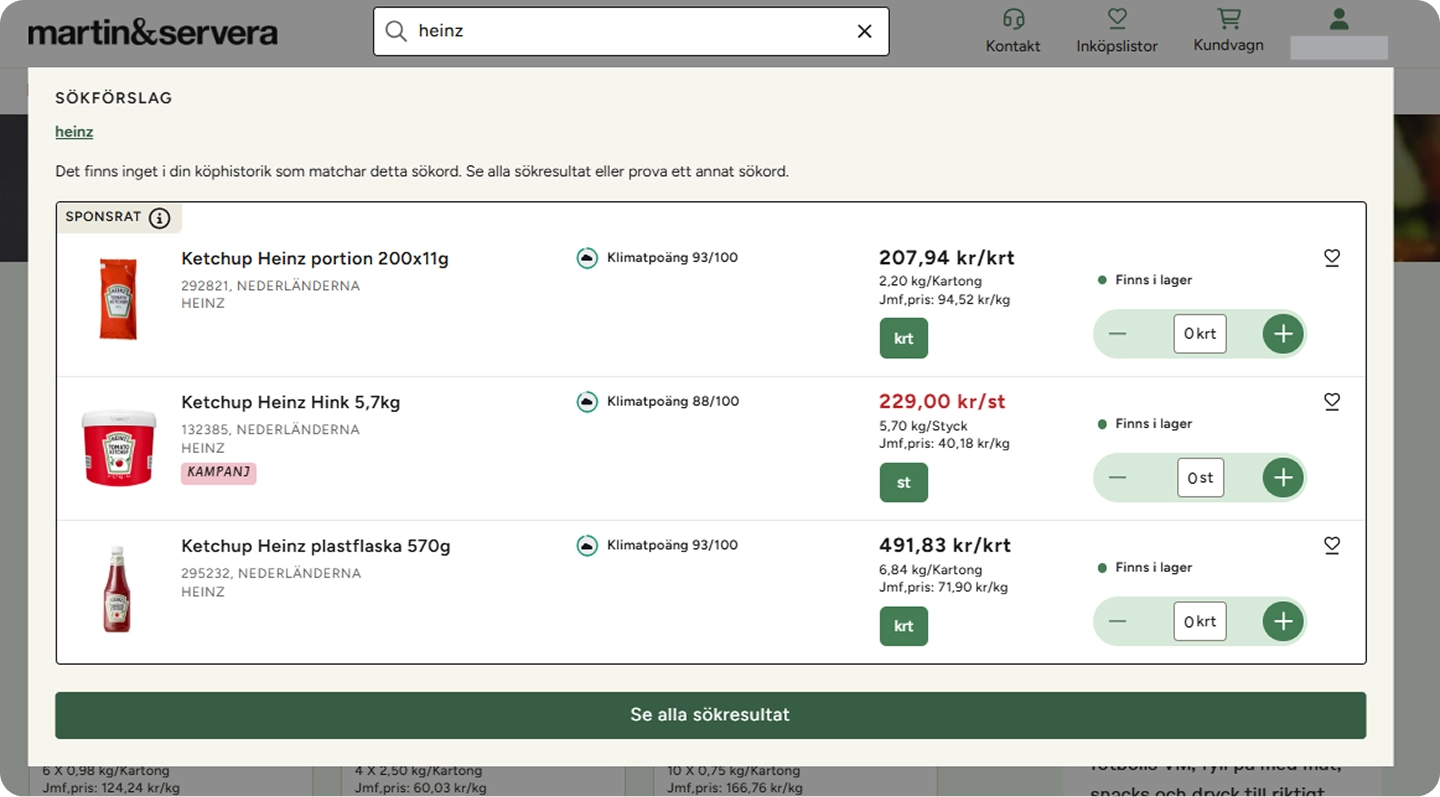Screen dimensions: 1440x797
Task: Click the Kontakt label in header
Action: (1013, 46)
